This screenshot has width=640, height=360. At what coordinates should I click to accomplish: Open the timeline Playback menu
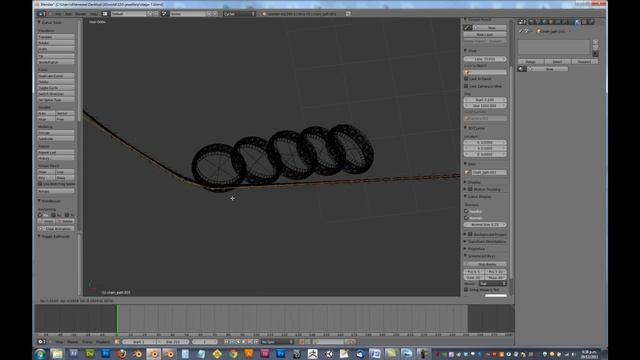103,342
